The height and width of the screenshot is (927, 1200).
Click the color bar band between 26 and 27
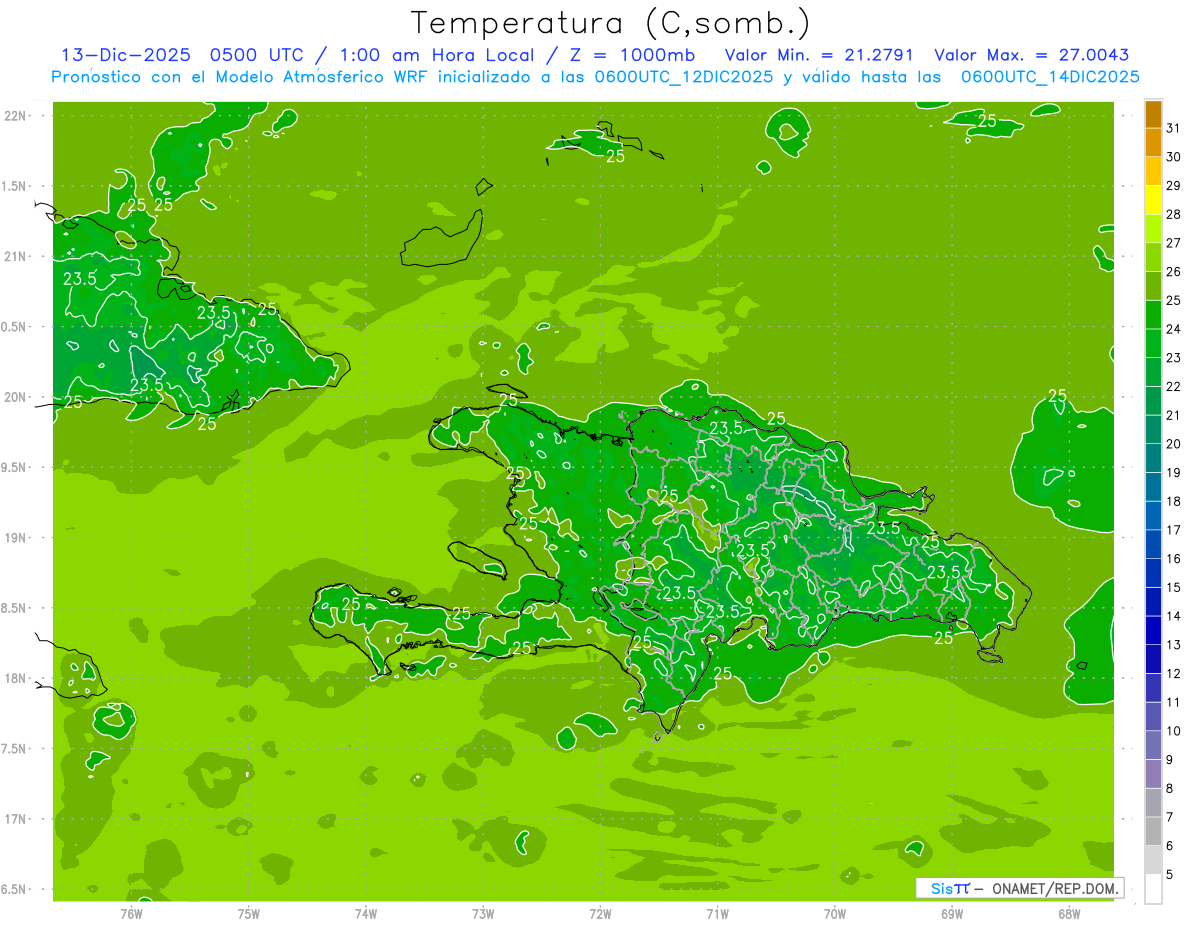(x=1153, y=257)
